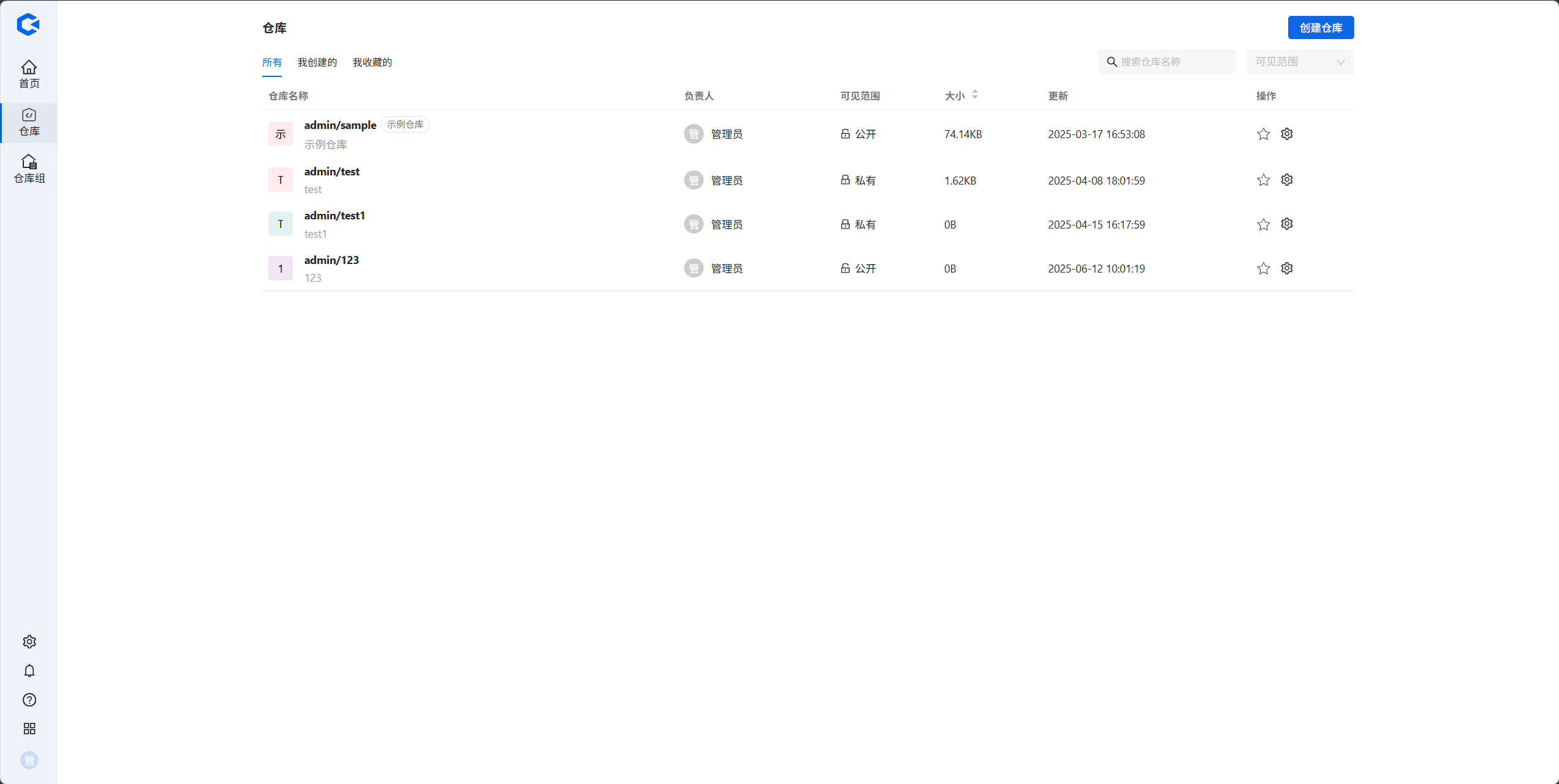The height and width of the screenshot is (784, 1559).
Task: Switch to the 我收藏的 tab
Action: pos(372,62)
